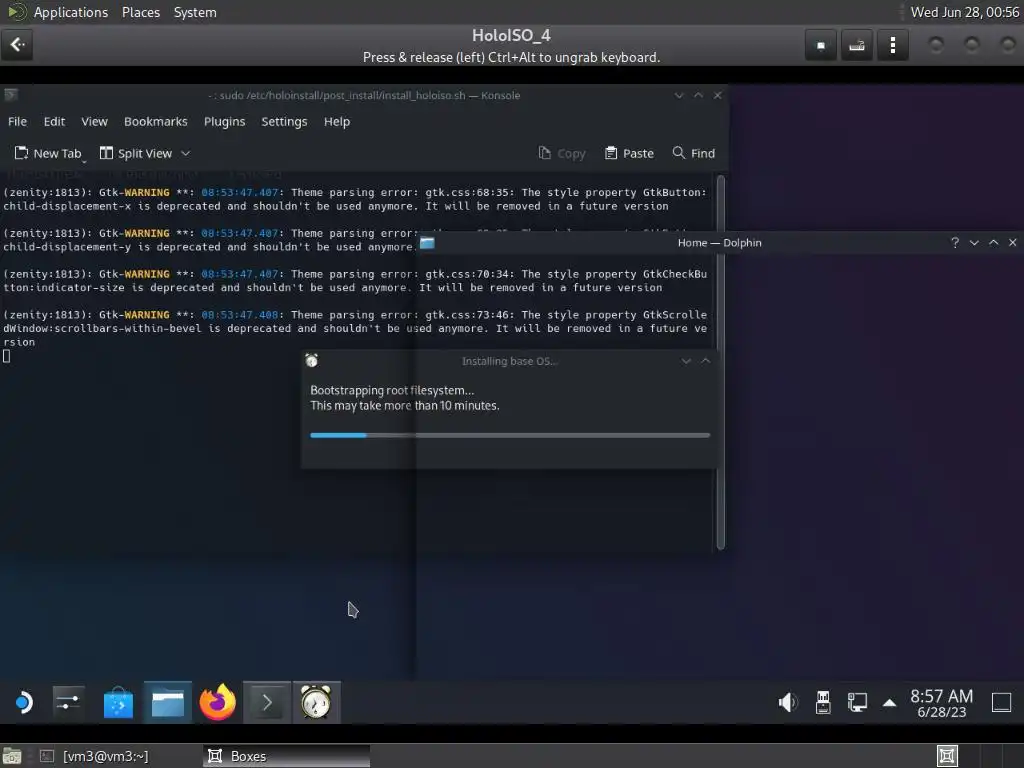
Task: Open the Boxes three-dot menu
Action: pos(892,46)
